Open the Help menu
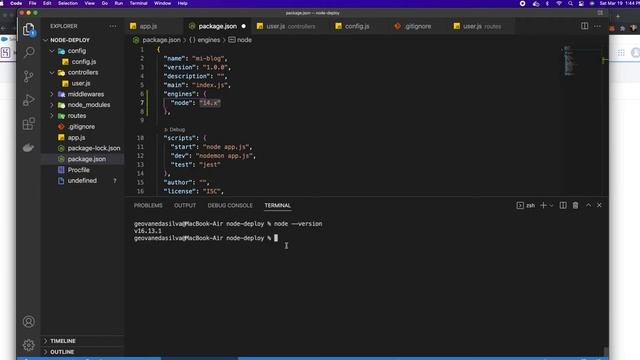This screenshot has width=640, height=360. point(182,3)
